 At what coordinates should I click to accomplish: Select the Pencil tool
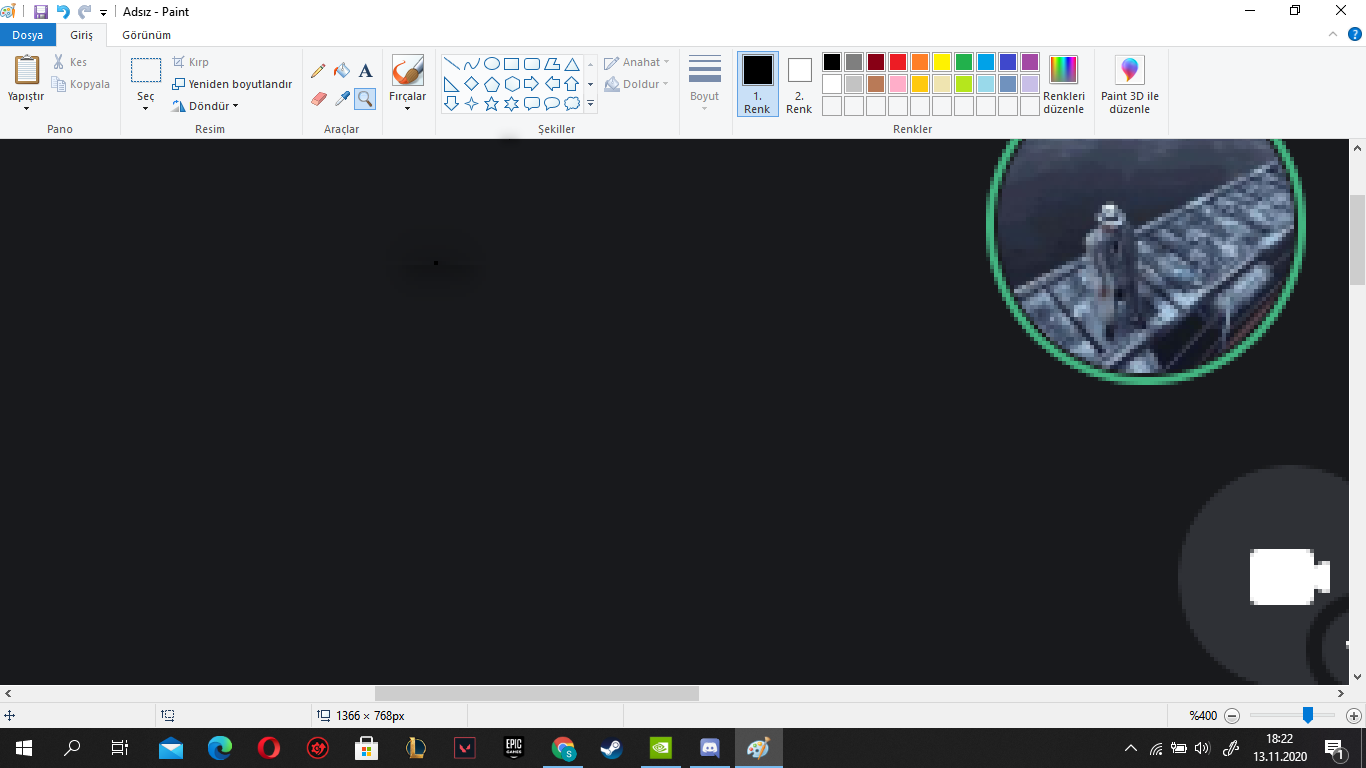pyautogui.click(x=318, y=71)
